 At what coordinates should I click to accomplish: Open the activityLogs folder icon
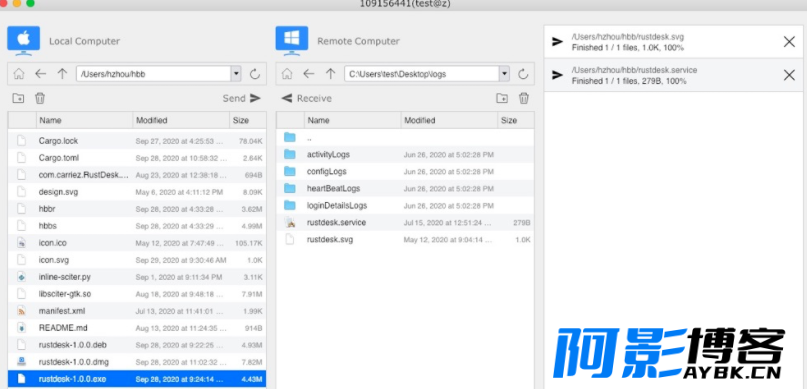point(290,154)
